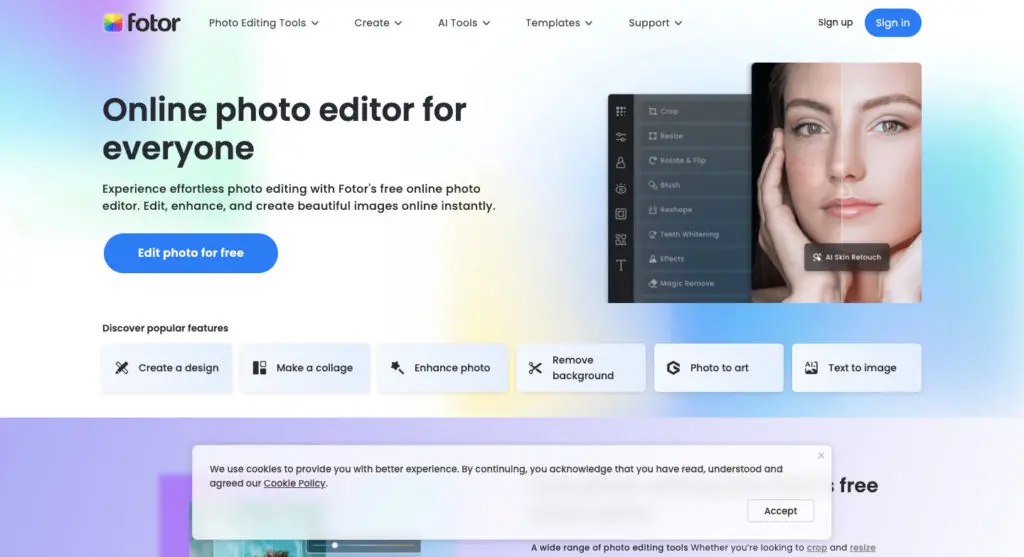Image resolution: width=1024 pixels, height=557 pixels.
Task: Close the cookie notice with the X
Action: (821, 455)
